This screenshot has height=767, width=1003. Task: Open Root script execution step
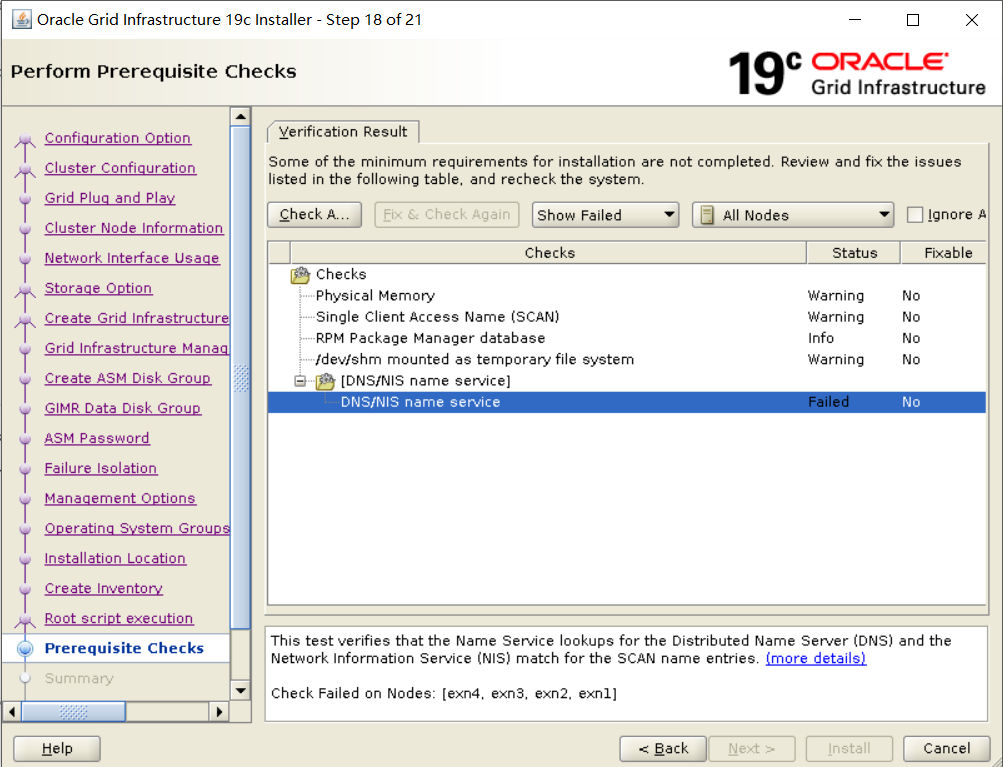[x=119, y=619]
